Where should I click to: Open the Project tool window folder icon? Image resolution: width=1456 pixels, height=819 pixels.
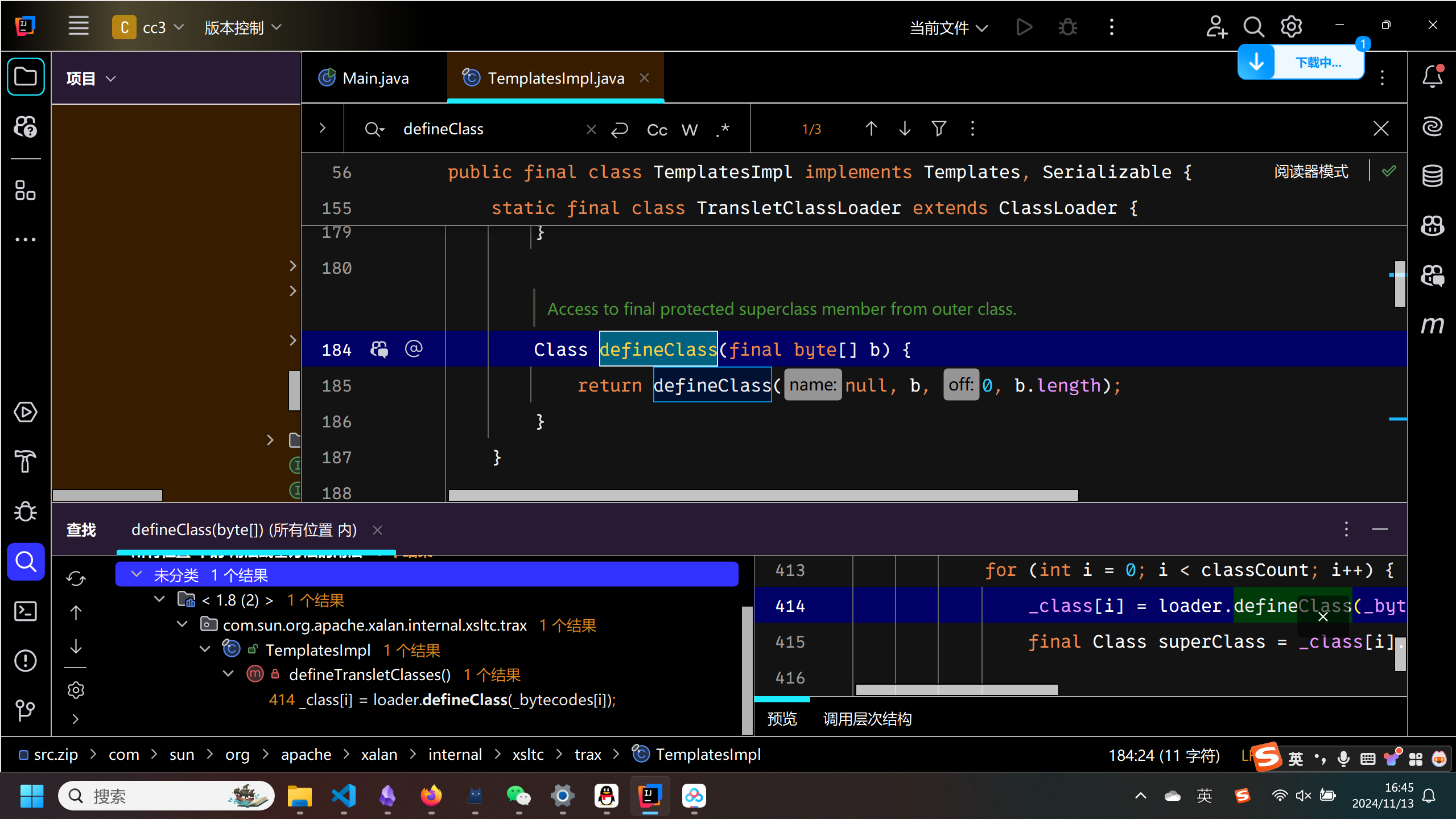click(26, 76)
